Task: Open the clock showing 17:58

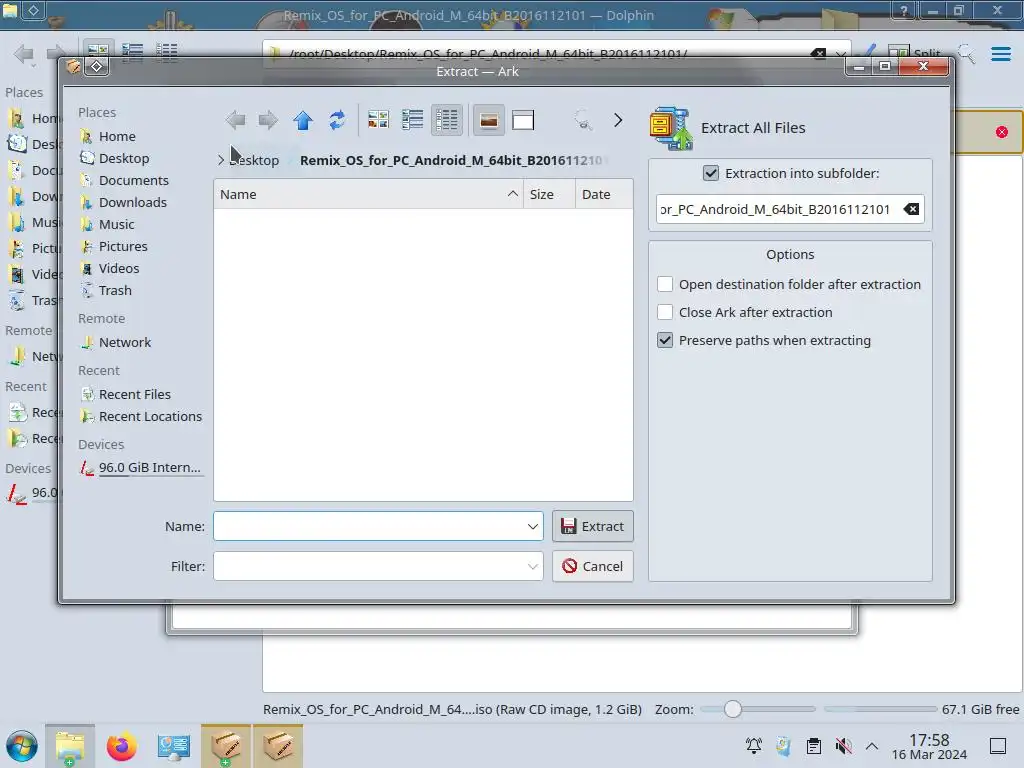Action: 929,746
